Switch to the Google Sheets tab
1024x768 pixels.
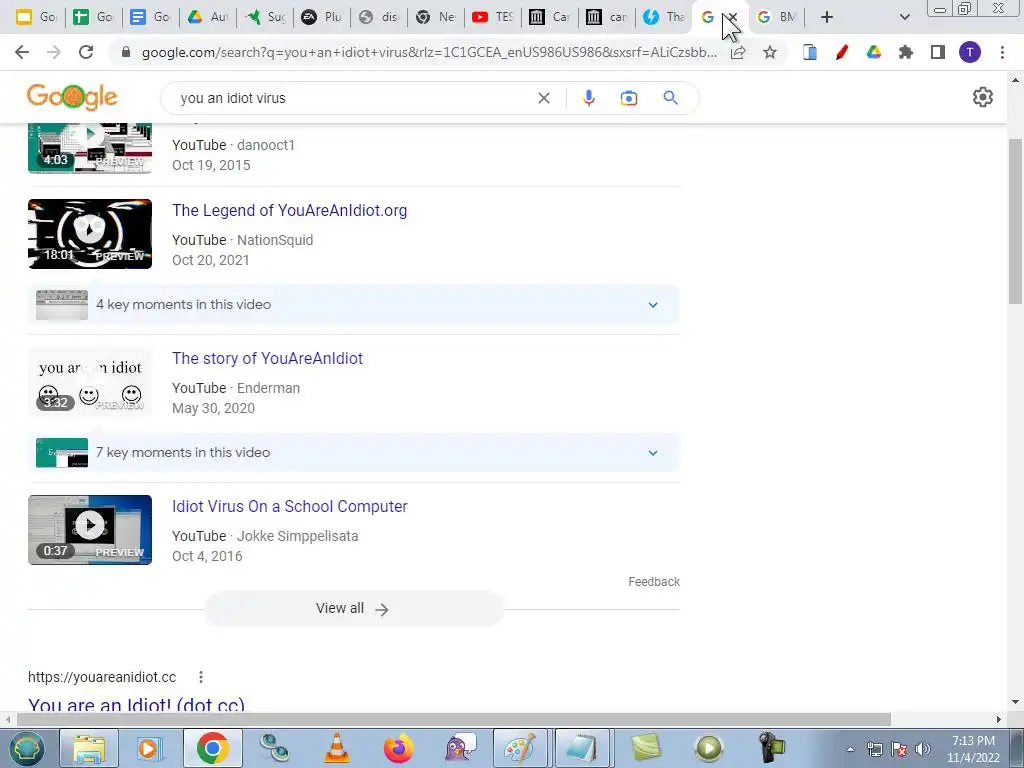pos(92,17)
